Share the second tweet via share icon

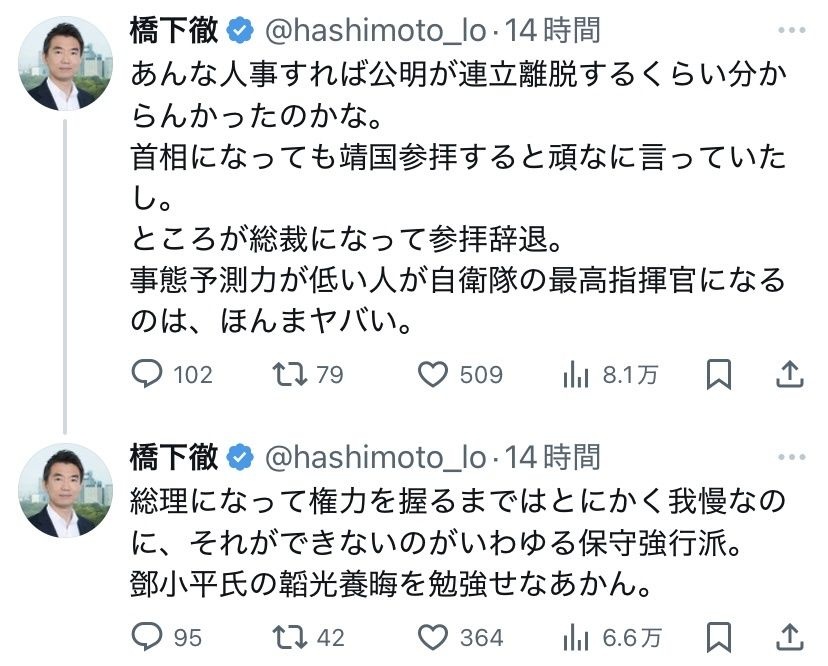(x=790, y=636)
